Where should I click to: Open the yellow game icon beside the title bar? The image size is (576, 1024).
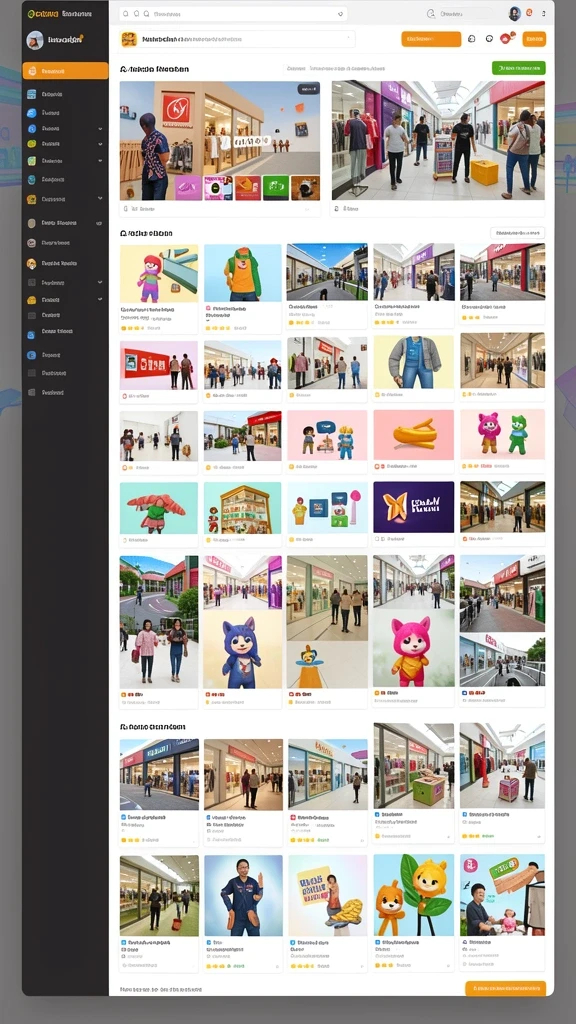tap(129, 39)
